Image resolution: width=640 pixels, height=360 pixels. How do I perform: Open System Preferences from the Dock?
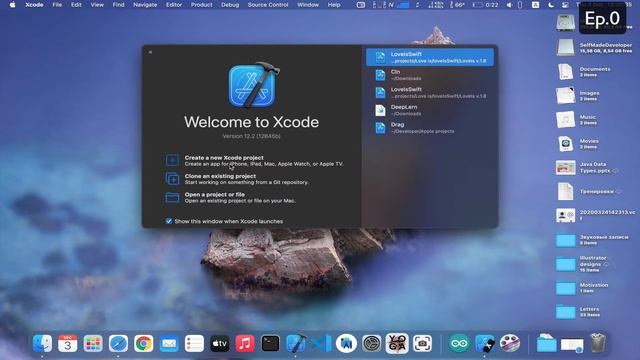pyautogui.click(x=372, y=344)
